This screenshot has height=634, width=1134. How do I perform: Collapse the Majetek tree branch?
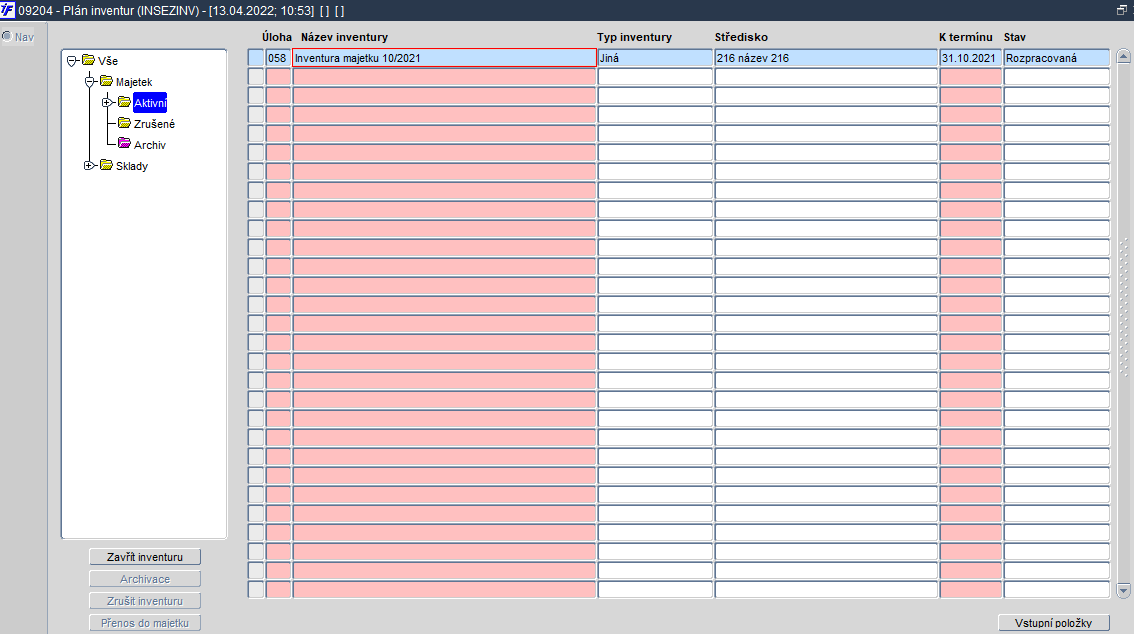90,82
